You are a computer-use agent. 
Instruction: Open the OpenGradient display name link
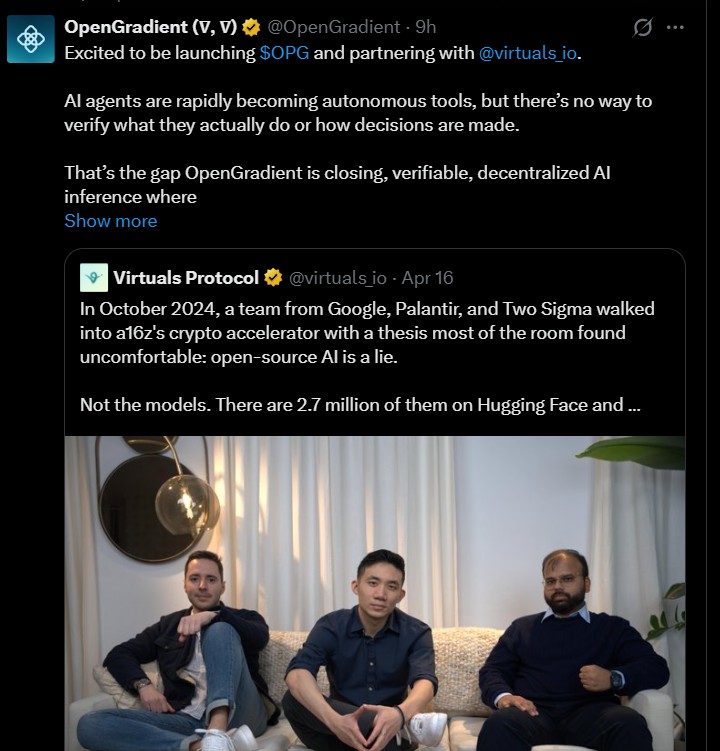pyautogui.click(x=150, y=27)
